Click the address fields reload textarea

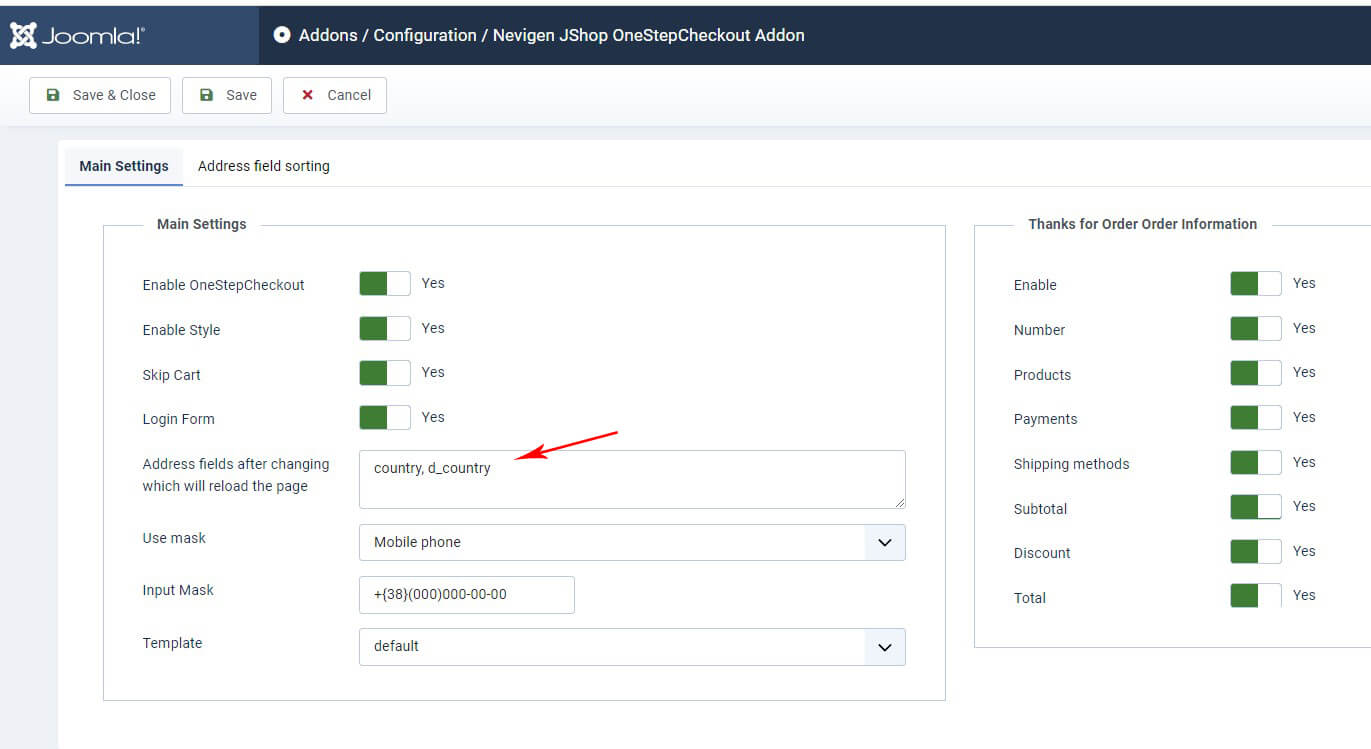click(x=632, y=479)
